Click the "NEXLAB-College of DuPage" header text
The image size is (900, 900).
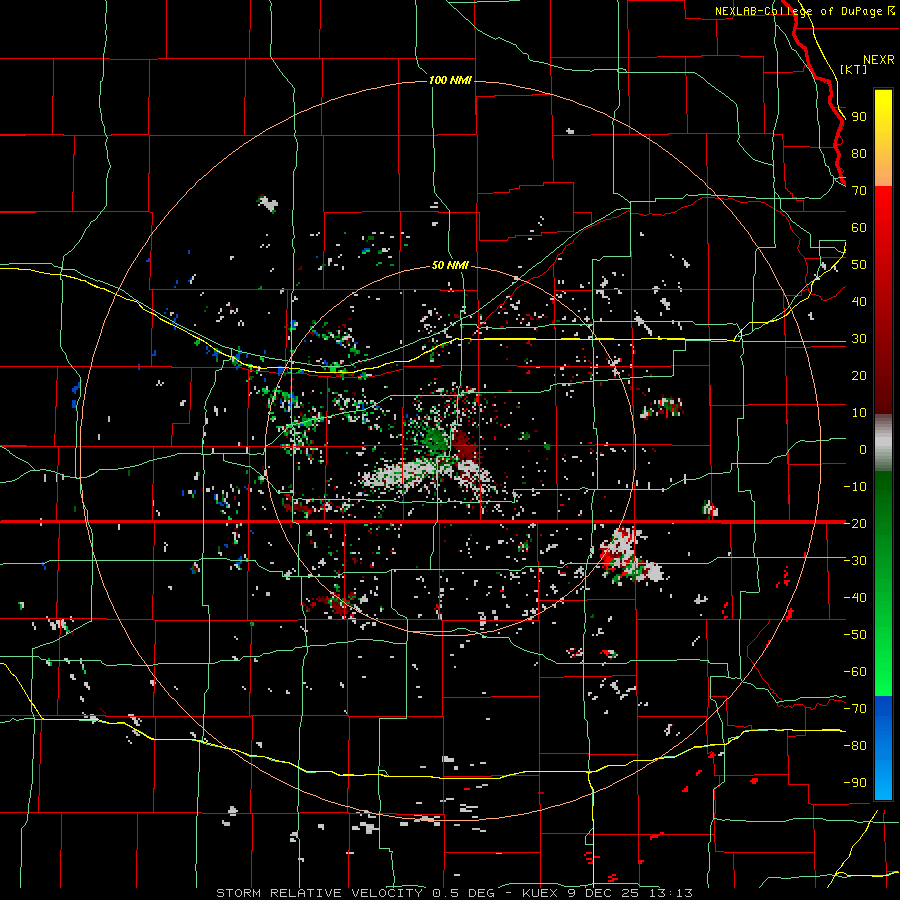tap(799, 11)
